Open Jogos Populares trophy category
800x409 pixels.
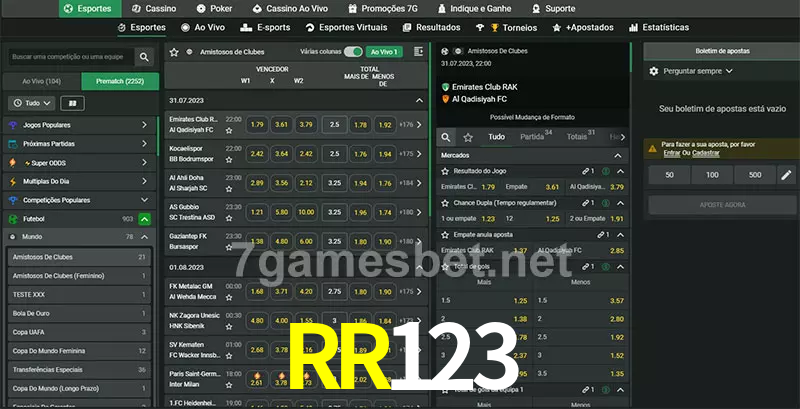click(x=79, y=125)
